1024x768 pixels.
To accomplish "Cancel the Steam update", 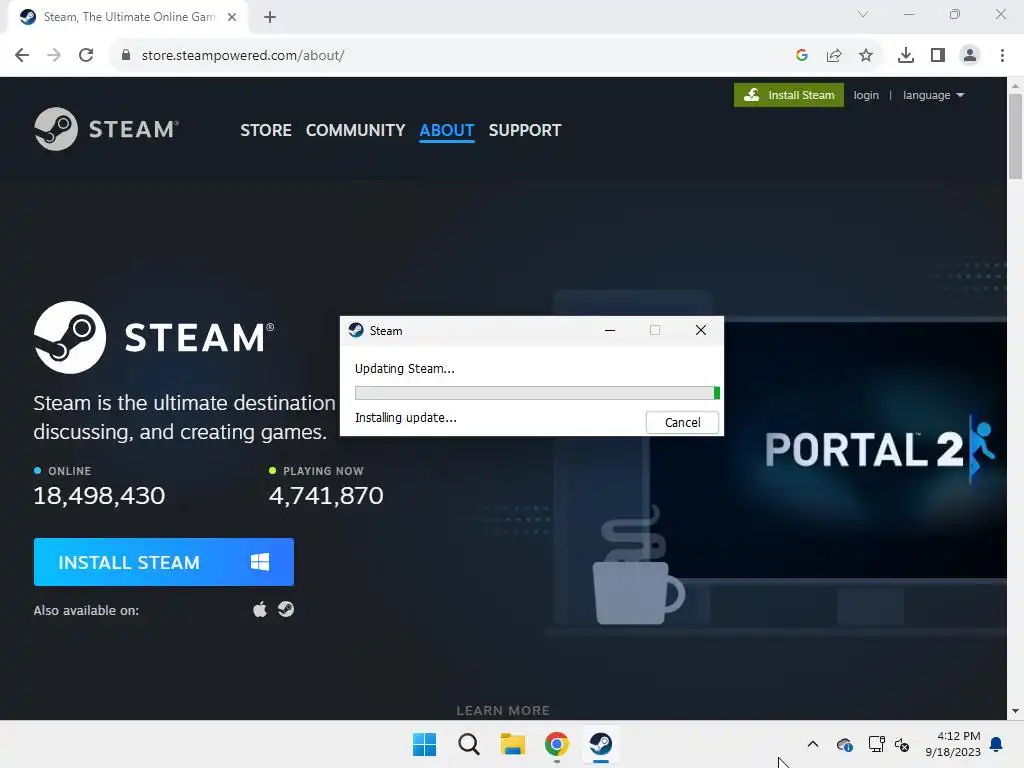I will tap(682, 423).
